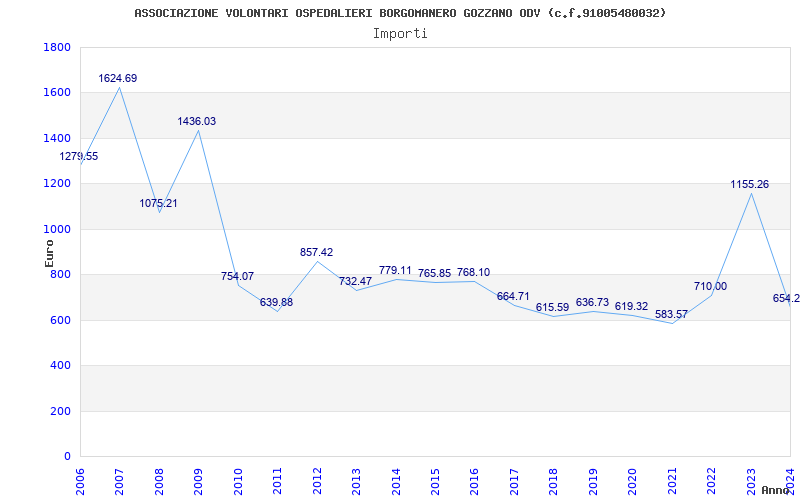
Task: Click the 1624.69 data label for 2007
Action: (x=118, y=78)
